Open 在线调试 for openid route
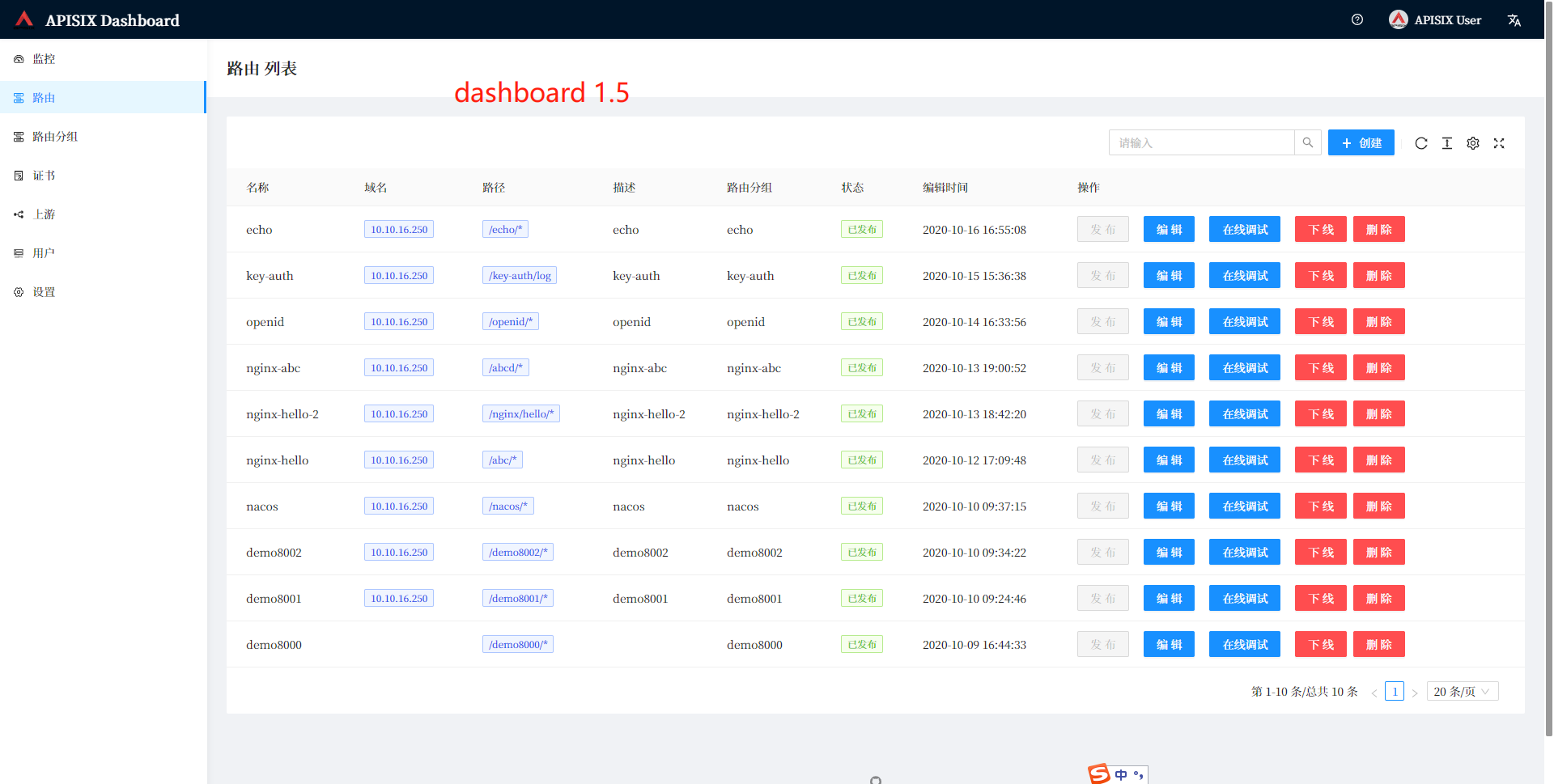The height and width of the screenshot is (784, 1554). (x=1245, y=321)
